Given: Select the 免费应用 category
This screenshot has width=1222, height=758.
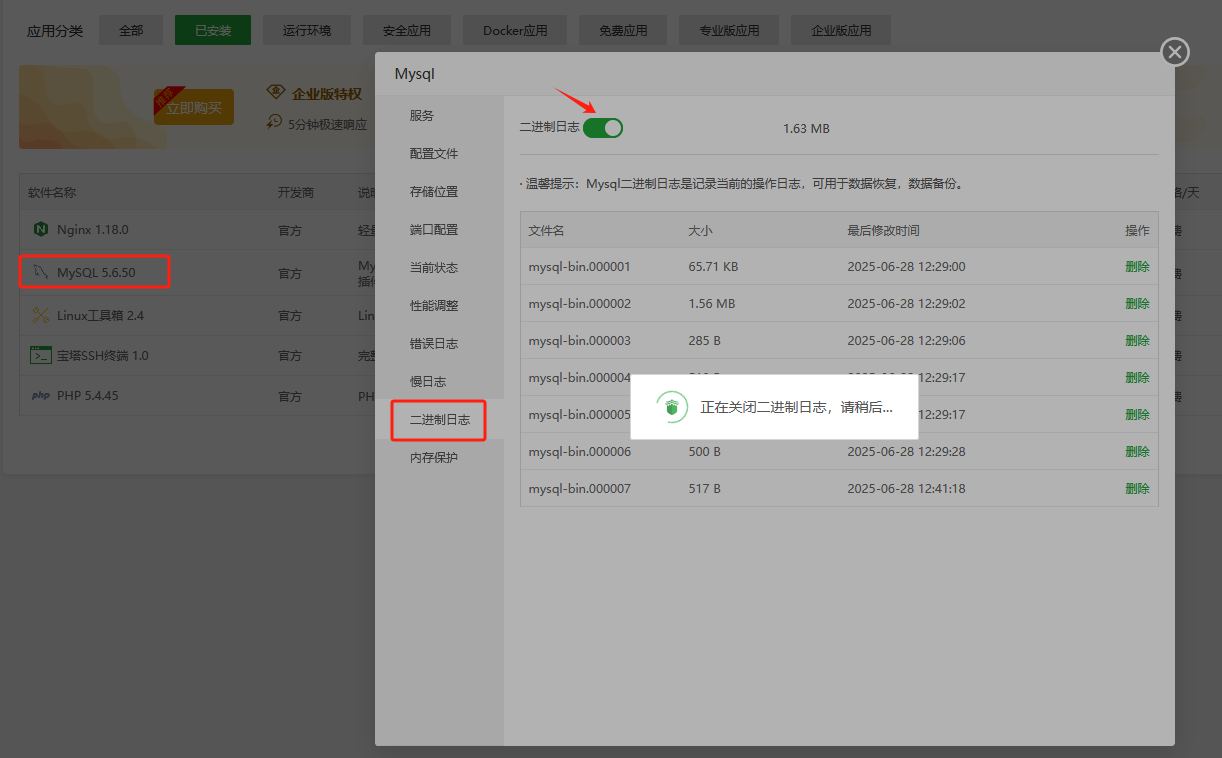Looking at the screenshot, I should point(622,30).
